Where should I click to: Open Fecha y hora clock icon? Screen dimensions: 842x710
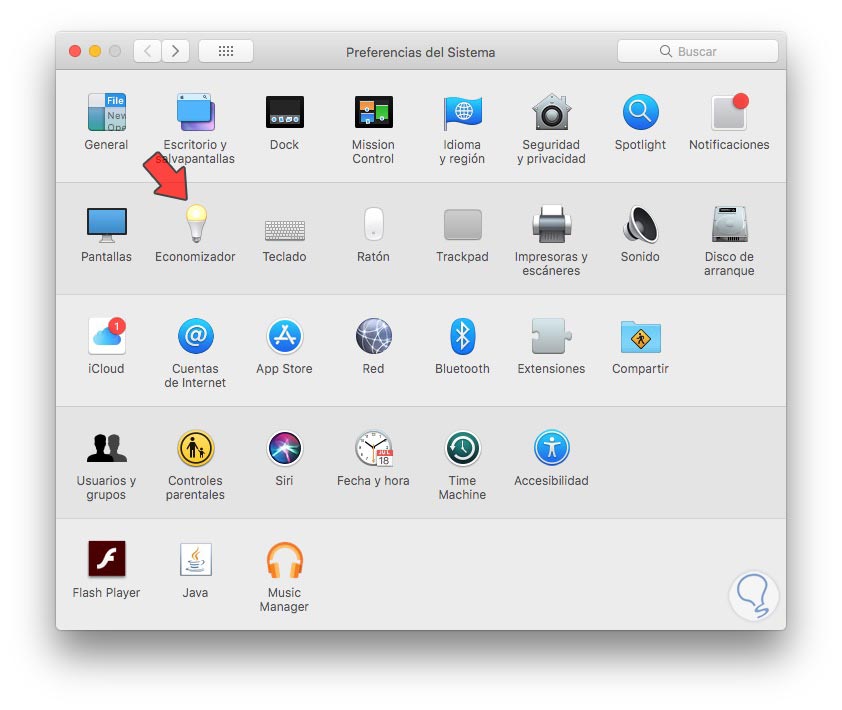pyautogui.click(x=373, y=448)
